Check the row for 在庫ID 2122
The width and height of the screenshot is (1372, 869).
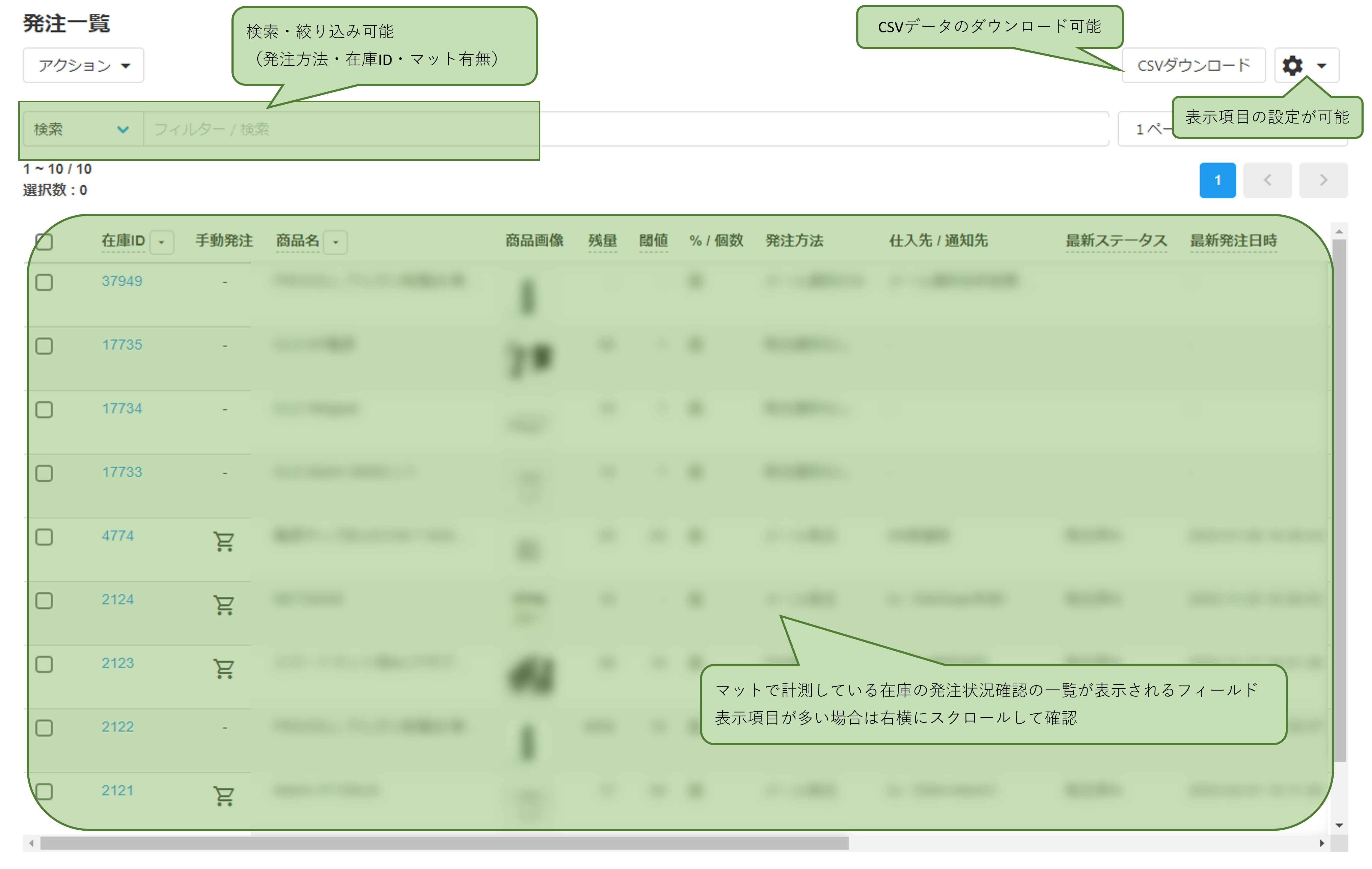44,728
